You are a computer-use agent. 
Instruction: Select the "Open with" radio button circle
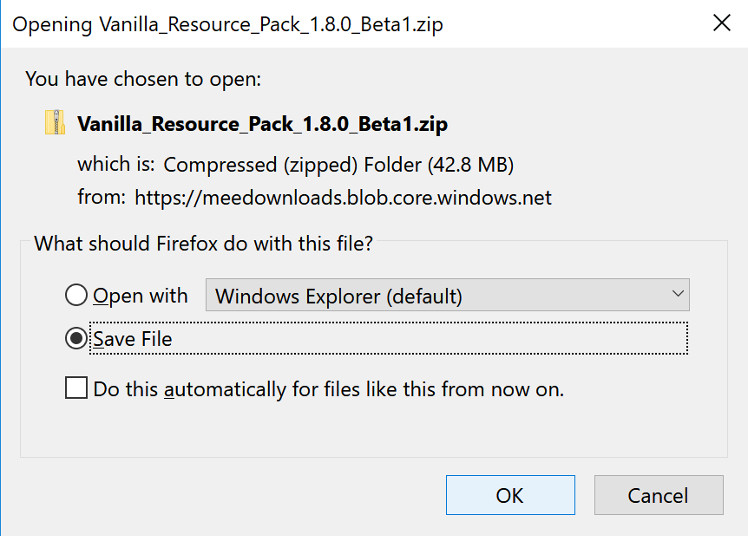pos(76,296)
